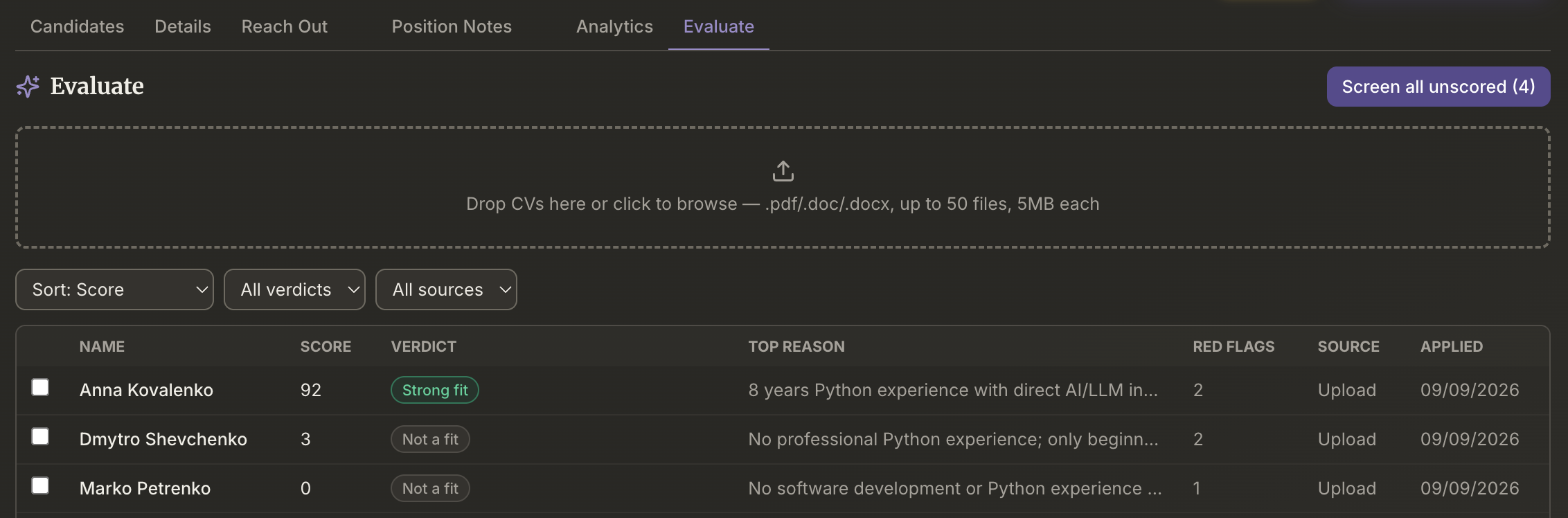Switch to the Candidates tab

pos(77,26)
